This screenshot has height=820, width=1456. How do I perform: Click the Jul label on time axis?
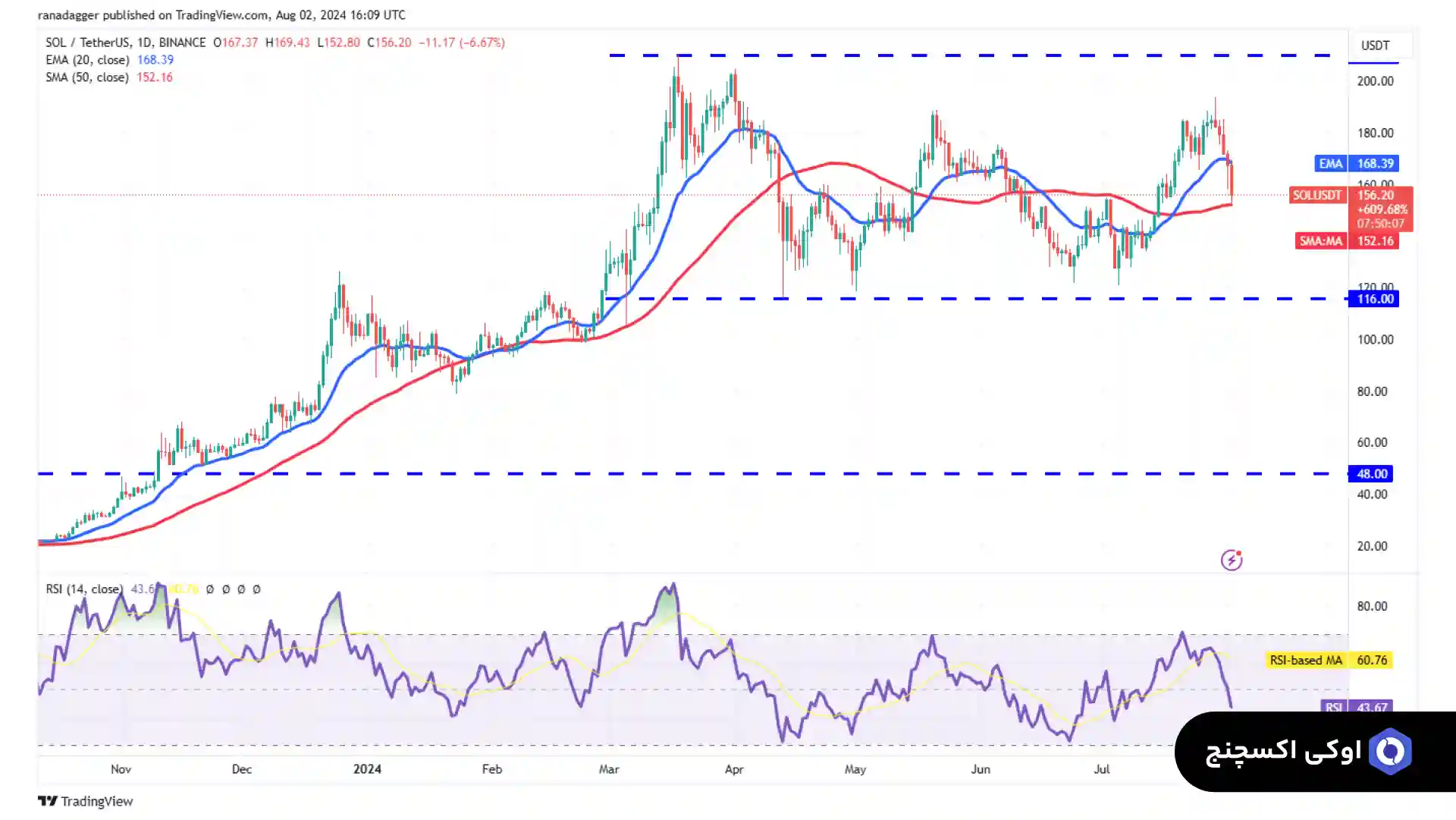(x=1101, y=769)
